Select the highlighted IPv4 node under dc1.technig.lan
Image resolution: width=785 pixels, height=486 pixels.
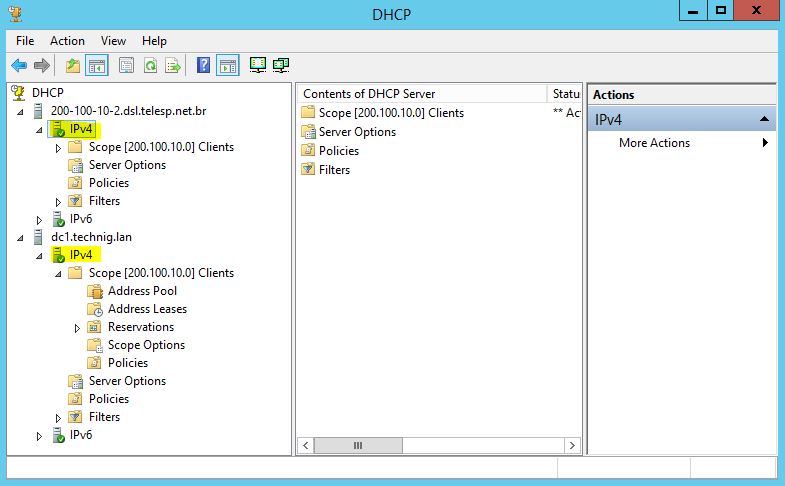(x=81, y=255)
